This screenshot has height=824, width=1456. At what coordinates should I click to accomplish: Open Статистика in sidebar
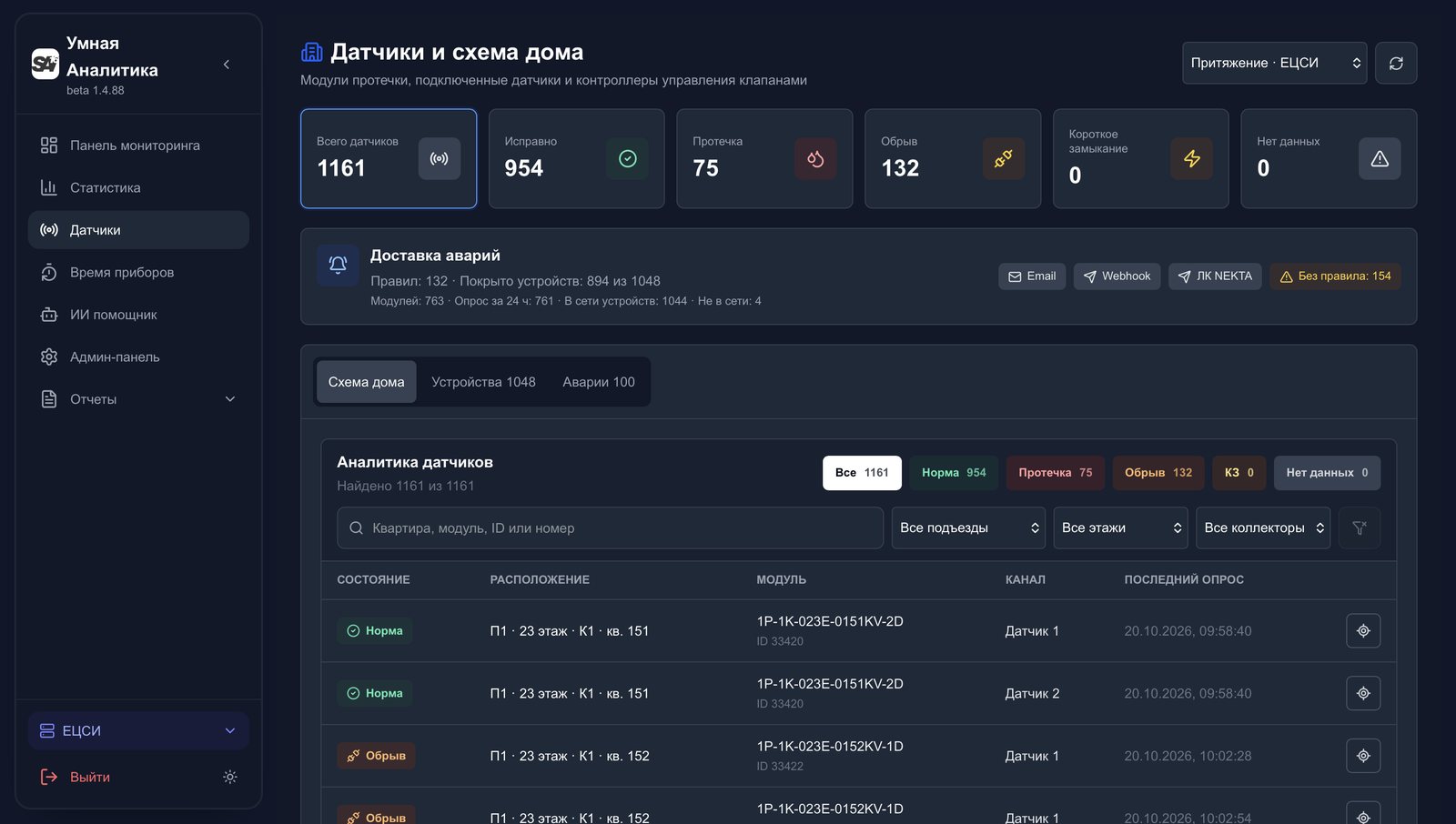[x=138, y=187]
